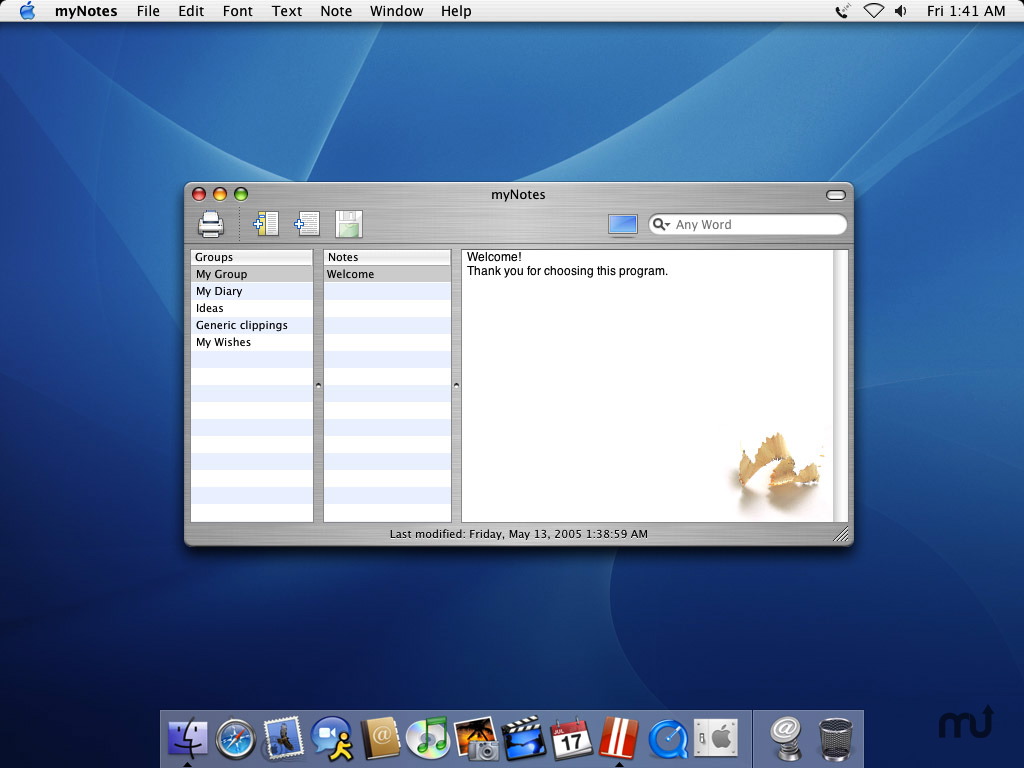The width and height of the screenshot is (1024, 768).
Task: Open Finder from the Dock
Action: (187, 739)
